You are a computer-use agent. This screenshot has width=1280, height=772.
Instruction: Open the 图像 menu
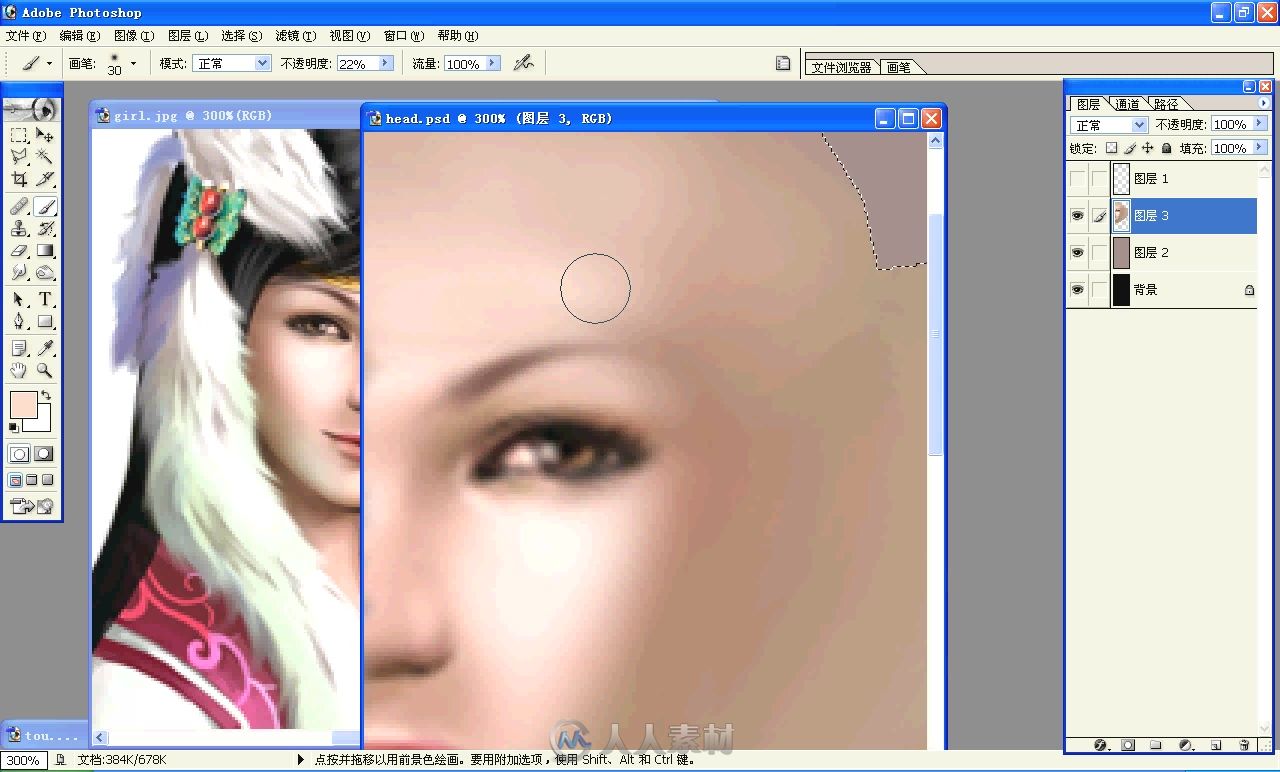click(134, 36)
